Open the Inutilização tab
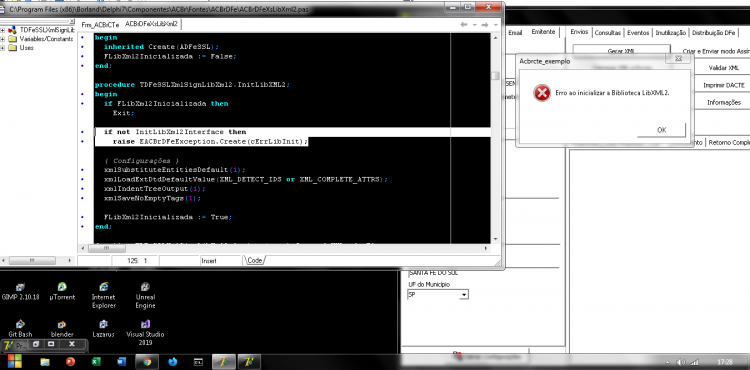750x370 pixels. [x=670, y=33]
